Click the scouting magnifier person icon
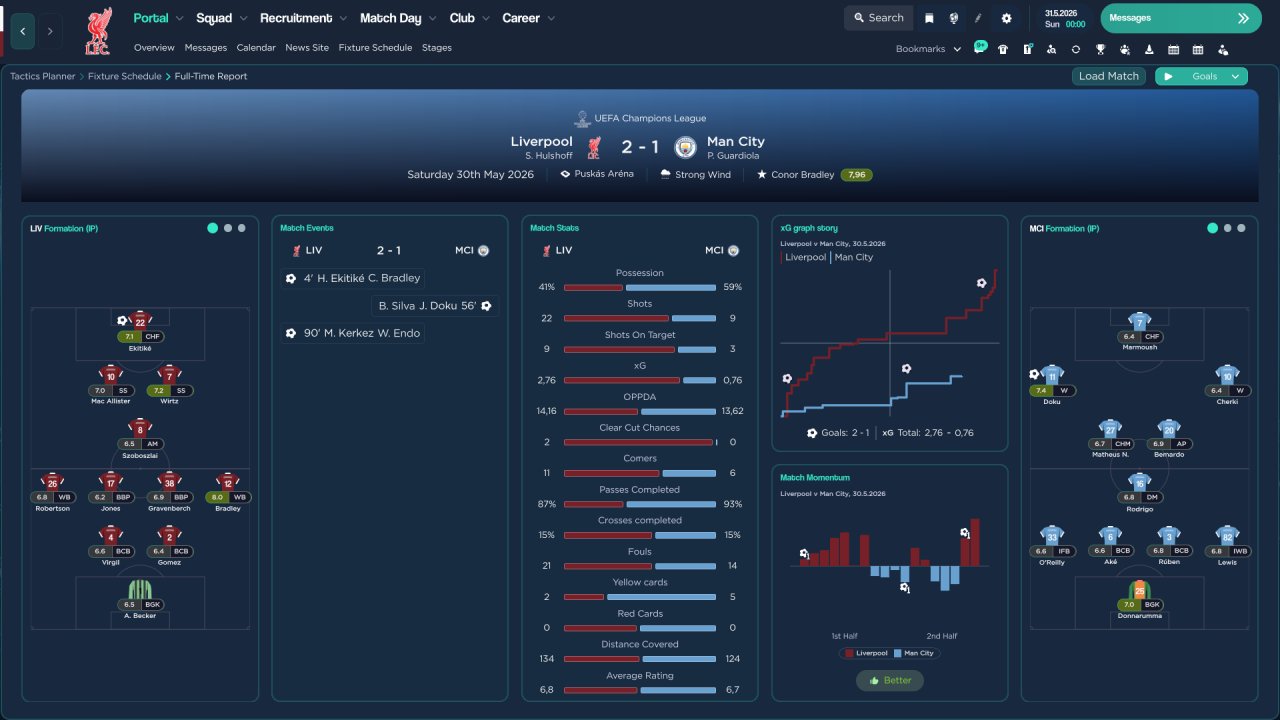This screenshot has height=720, width=1280. tap(1051, 49)
